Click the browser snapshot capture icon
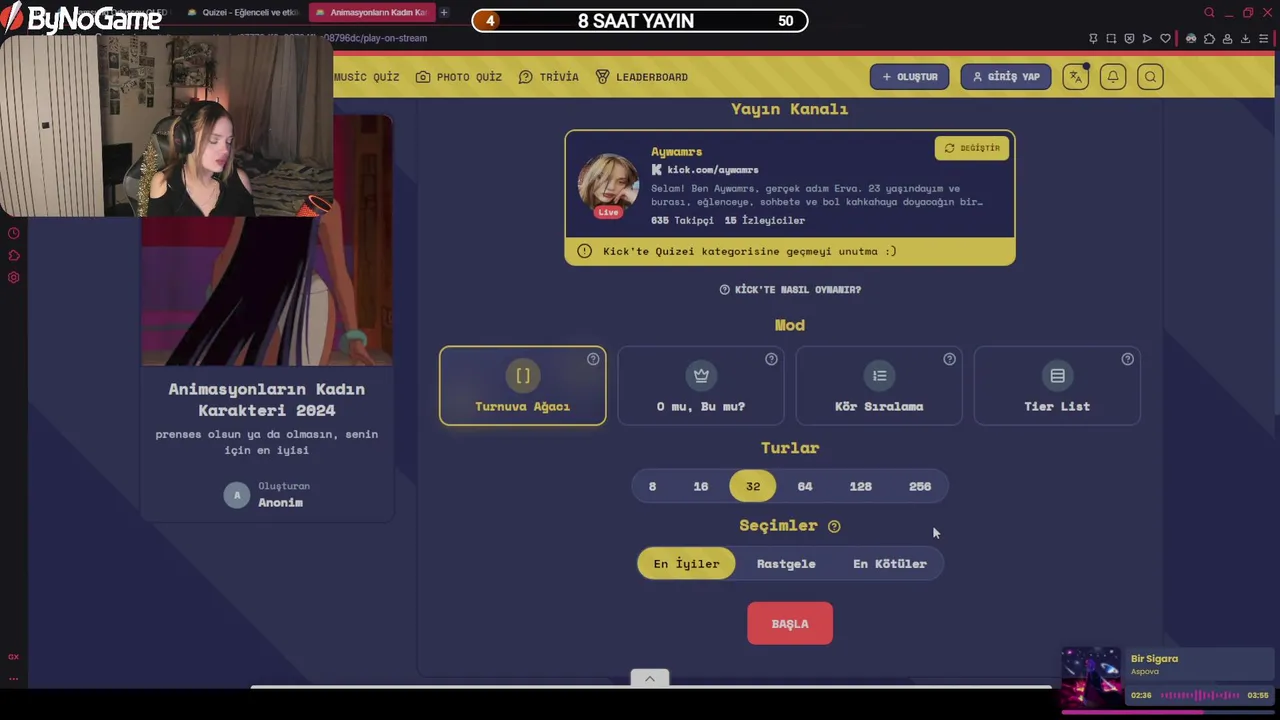This screenshot has width=1280, height=720. (x=1111, y=38)
